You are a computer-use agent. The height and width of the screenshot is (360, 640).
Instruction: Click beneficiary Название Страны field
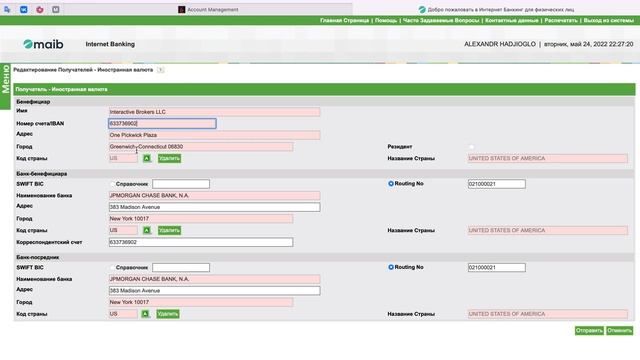(548, 158)
